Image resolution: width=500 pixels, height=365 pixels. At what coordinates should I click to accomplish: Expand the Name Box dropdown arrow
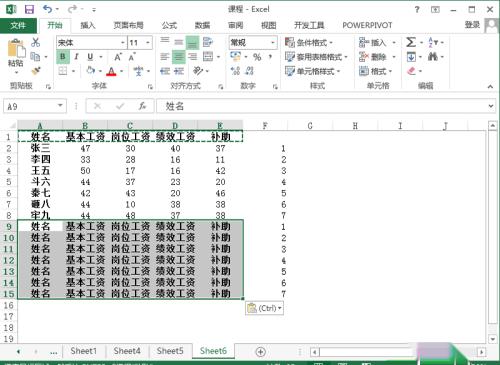pyautogui.click(x=60, y=106)
